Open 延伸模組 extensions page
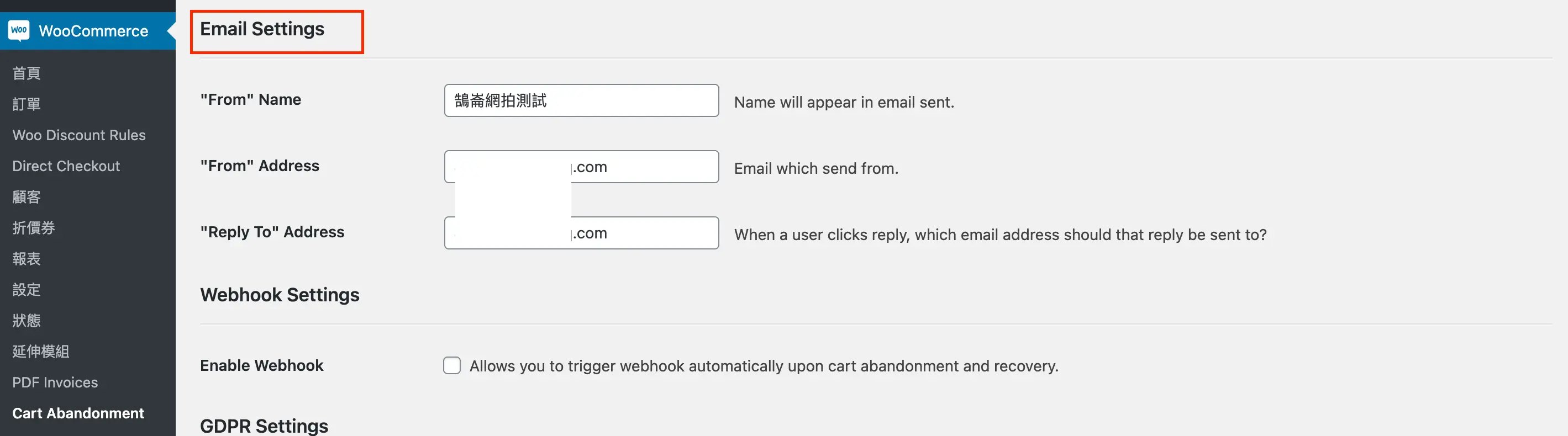Screen dimensions: 1568x436 coord(41,352)
